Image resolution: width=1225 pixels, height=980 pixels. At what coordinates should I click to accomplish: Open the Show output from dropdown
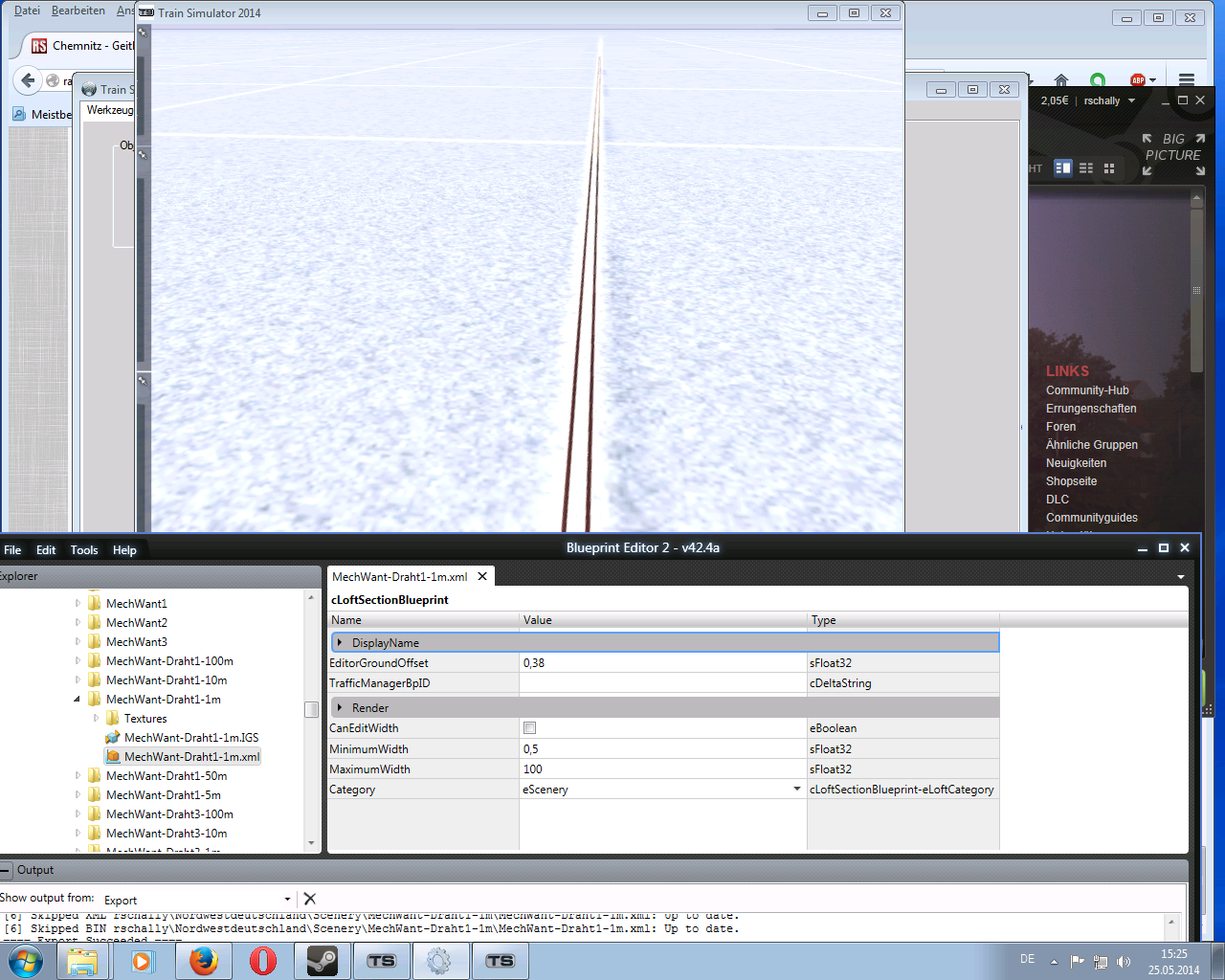(x=287, y=899)
